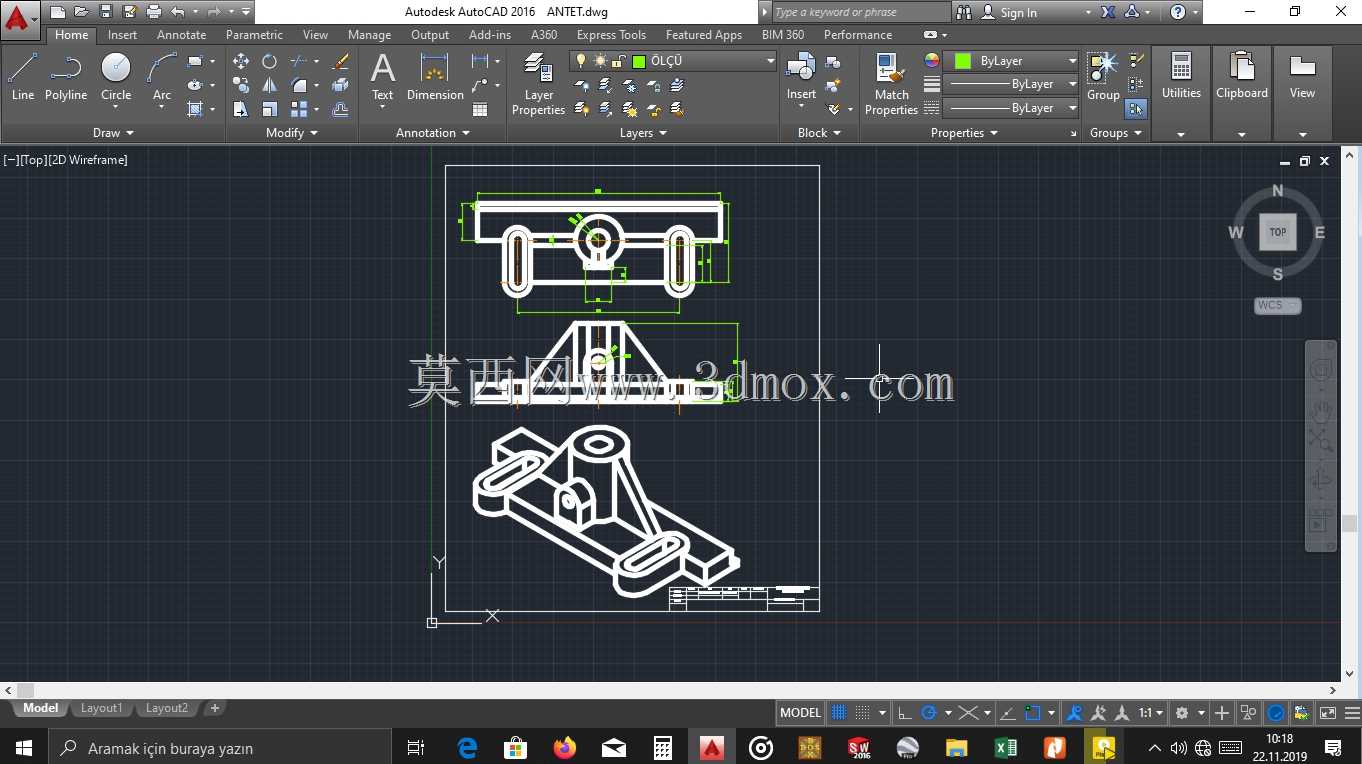The image size is (1362, 764).
Task: Select the Polyline tool
Action: click(66, 78)
